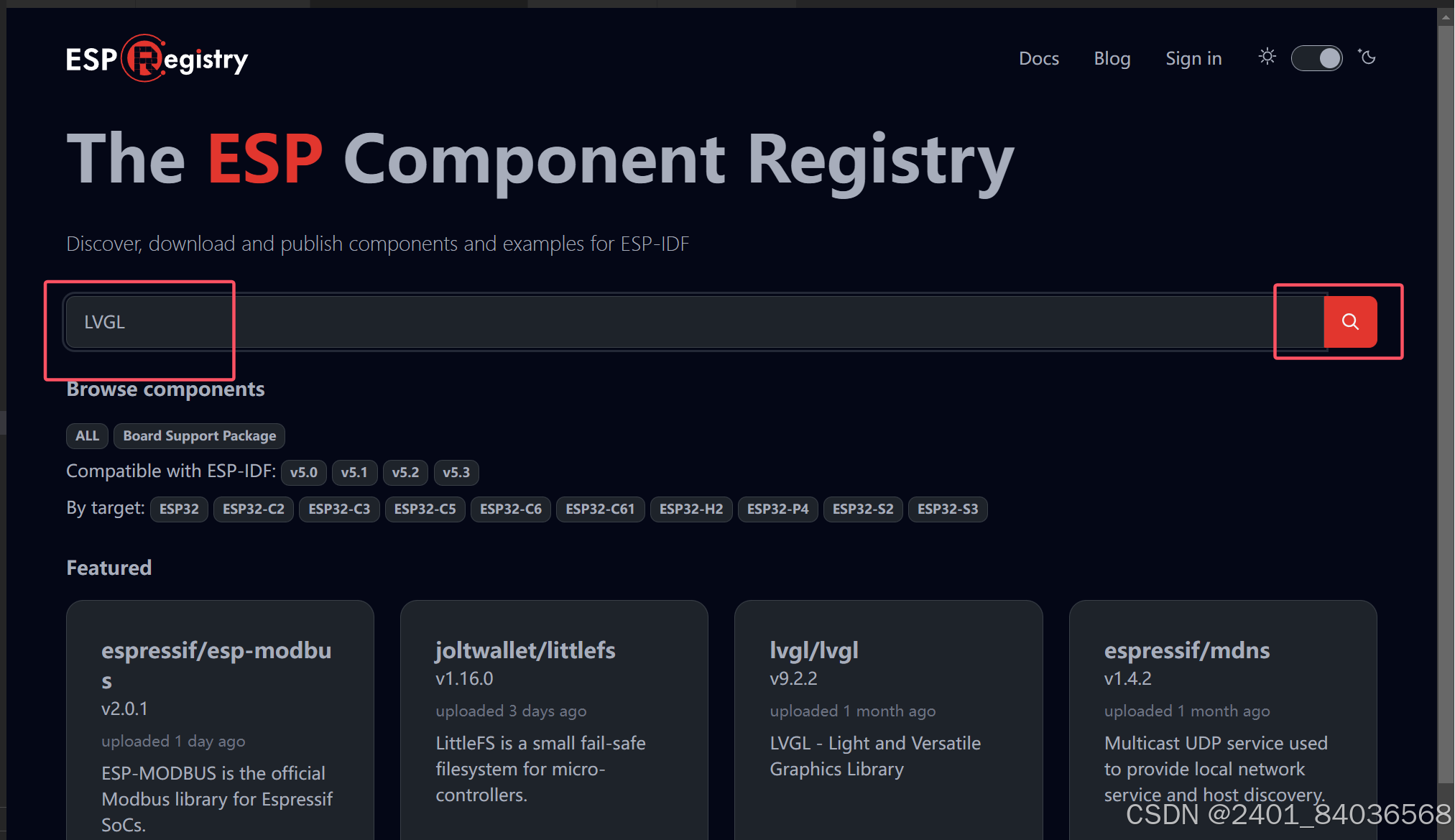
Task: Filter by ESP-IDF v5.0
Action: pos(303,472)
